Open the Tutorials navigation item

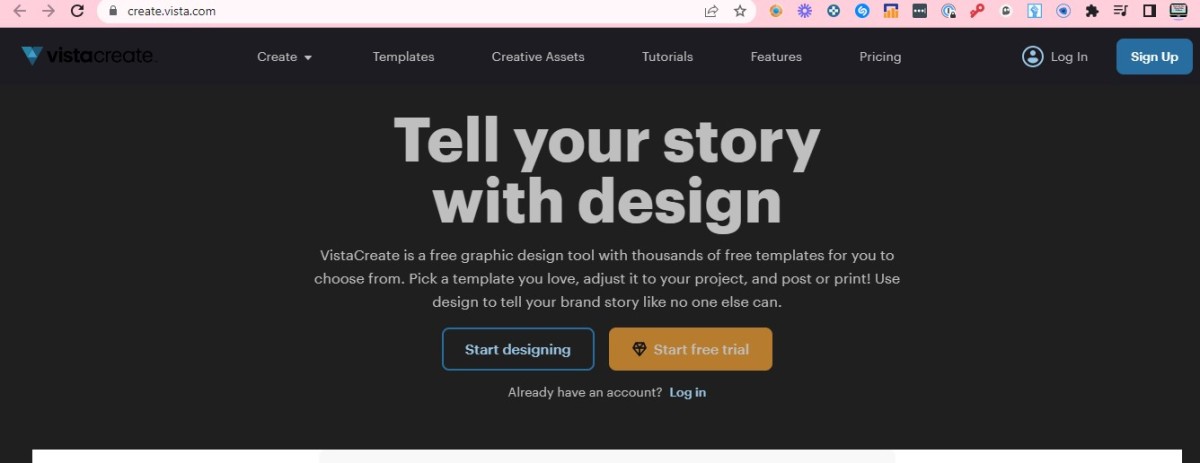click(667, 57)
